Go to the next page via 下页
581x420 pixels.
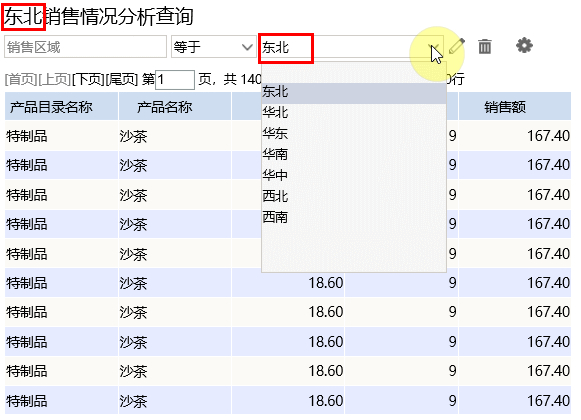point(89,79)
